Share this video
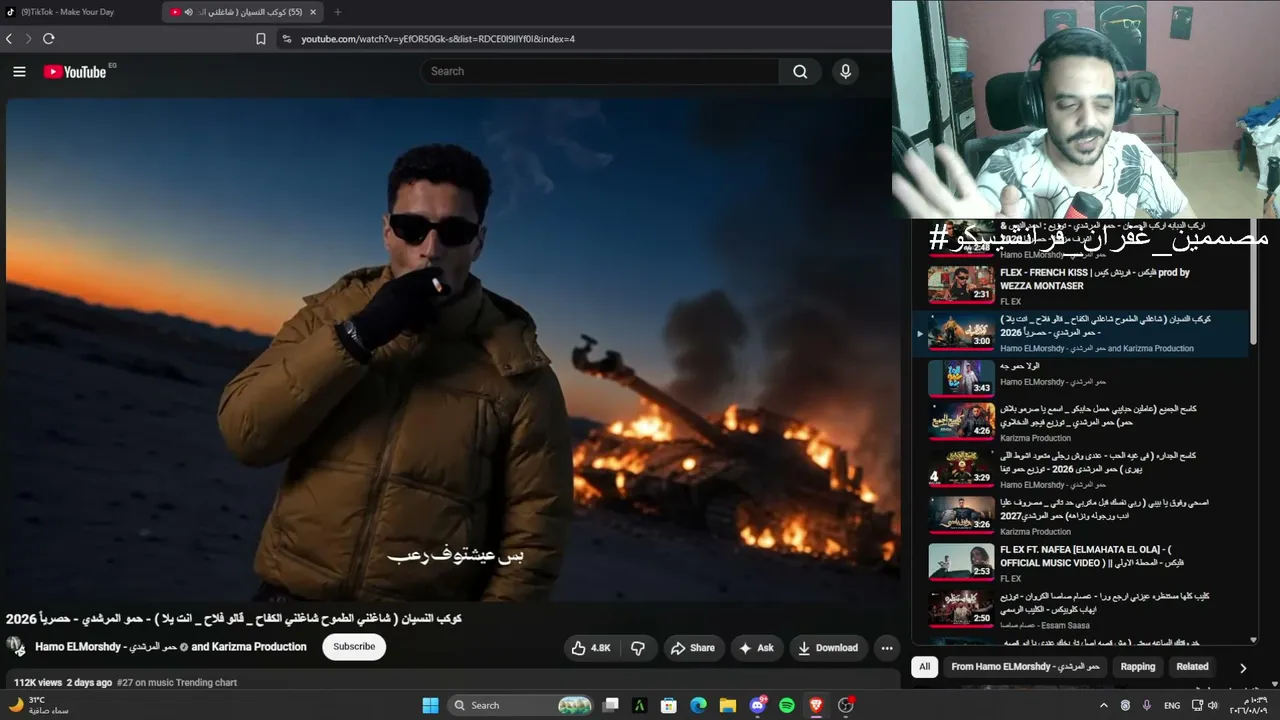 point(693,648)
